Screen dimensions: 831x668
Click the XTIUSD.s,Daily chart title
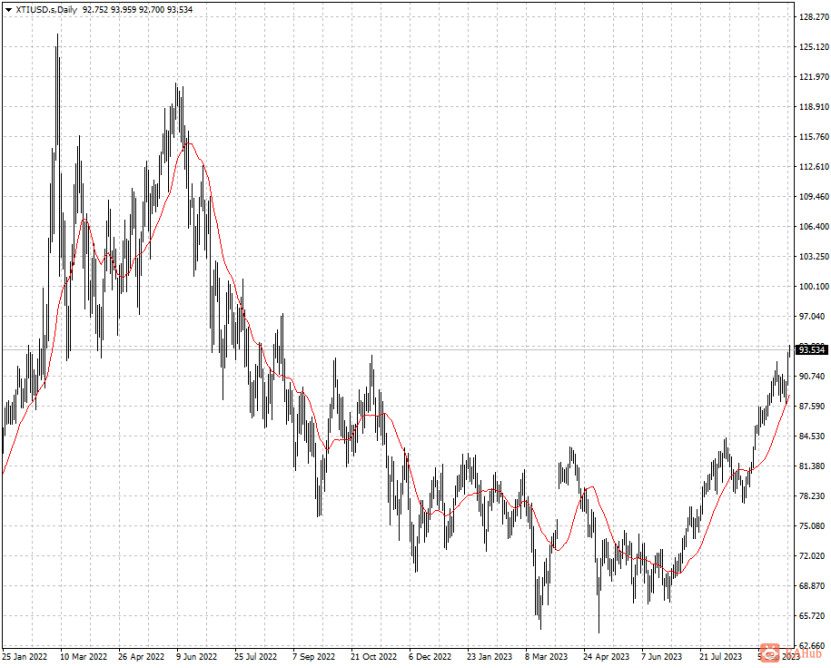pyautogui.click(x=46, y=10)
